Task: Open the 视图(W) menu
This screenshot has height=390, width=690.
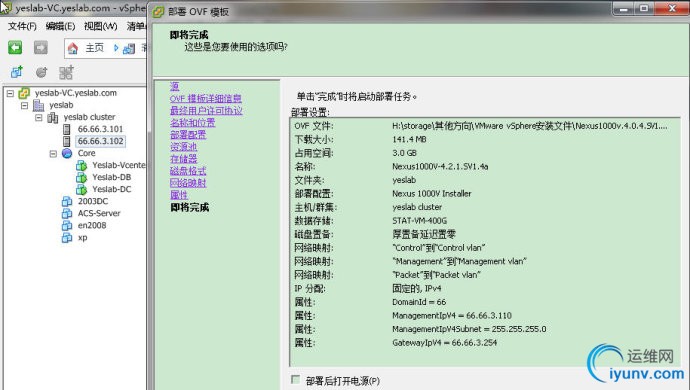Action: click(101, 26)
